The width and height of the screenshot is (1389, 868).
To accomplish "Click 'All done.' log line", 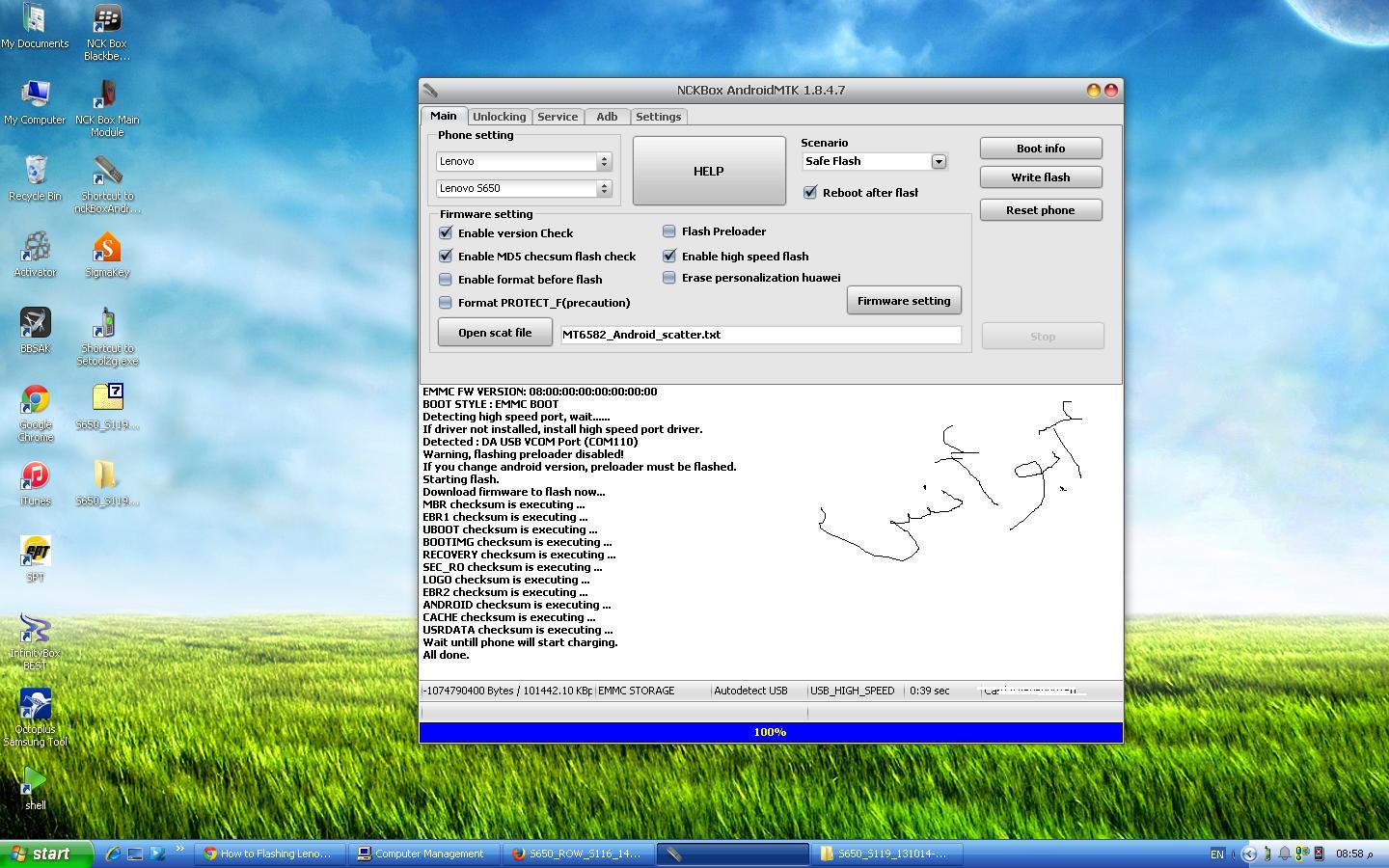I will pyautogui.click(x=446, y=655).
